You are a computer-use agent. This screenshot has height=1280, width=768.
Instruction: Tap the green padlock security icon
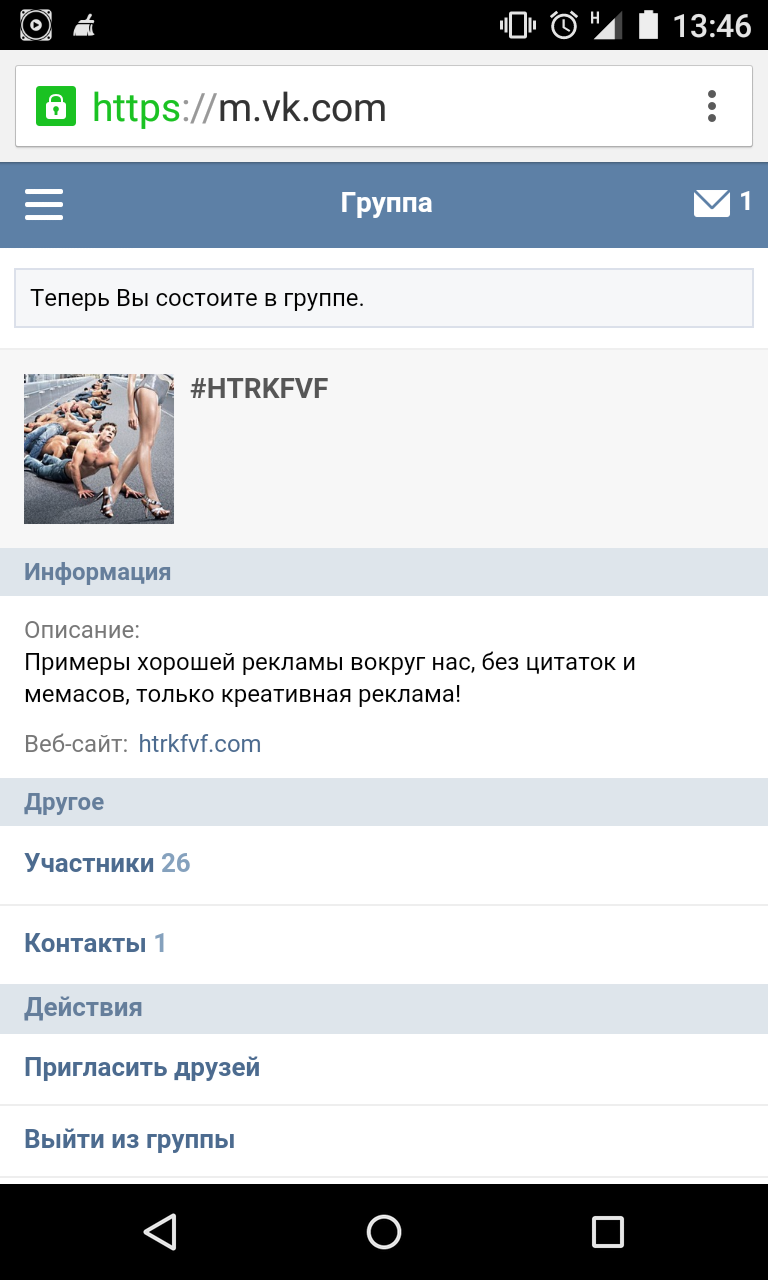pos(56,106)
